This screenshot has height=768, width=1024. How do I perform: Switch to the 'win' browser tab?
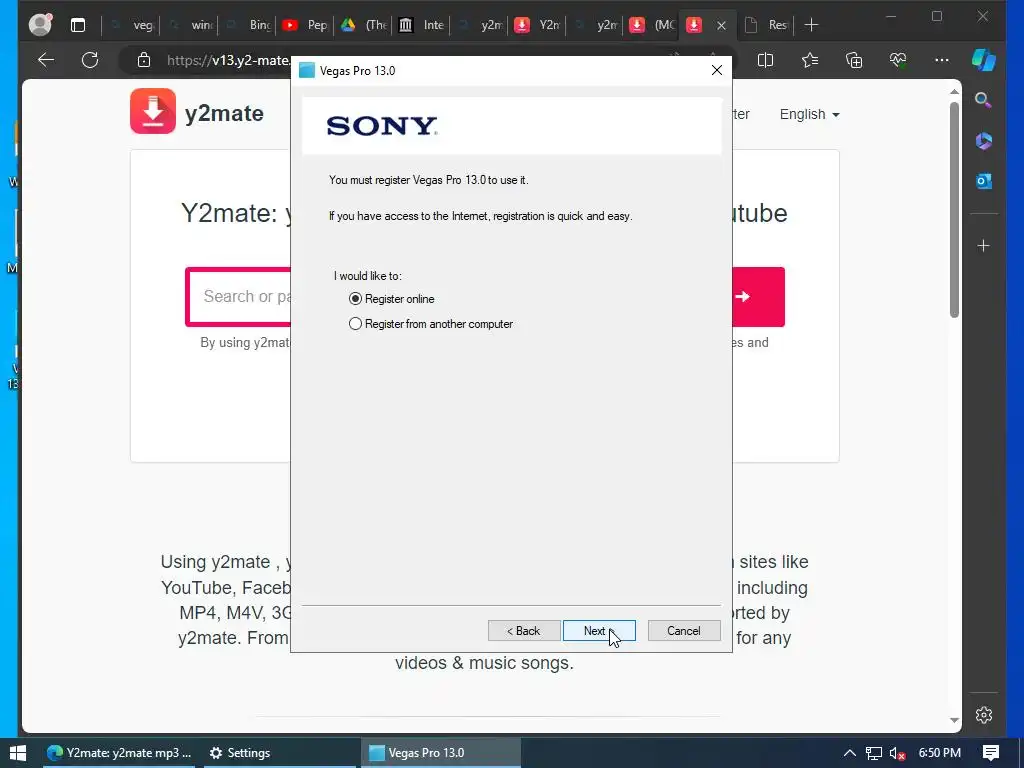[192, 25]
